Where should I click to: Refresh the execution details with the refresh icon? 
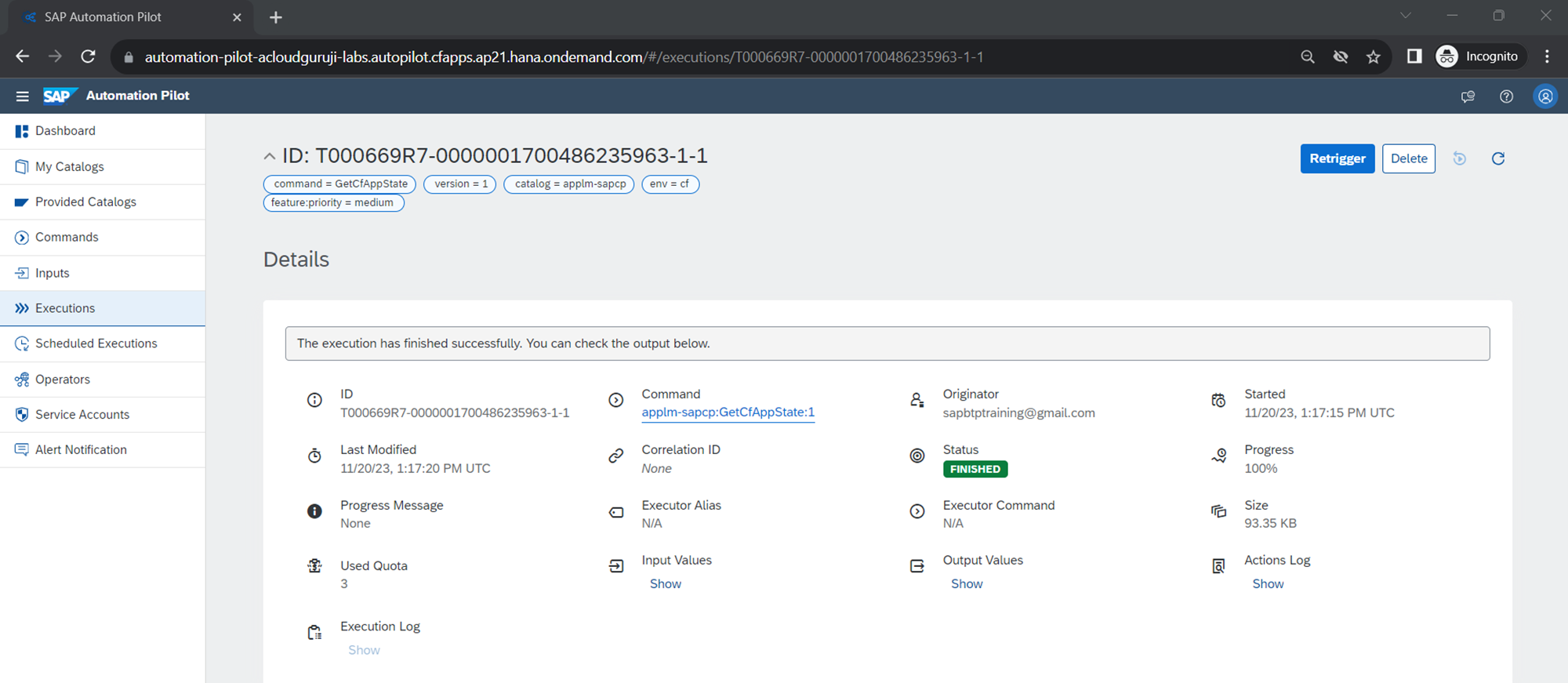point(1497,158)
